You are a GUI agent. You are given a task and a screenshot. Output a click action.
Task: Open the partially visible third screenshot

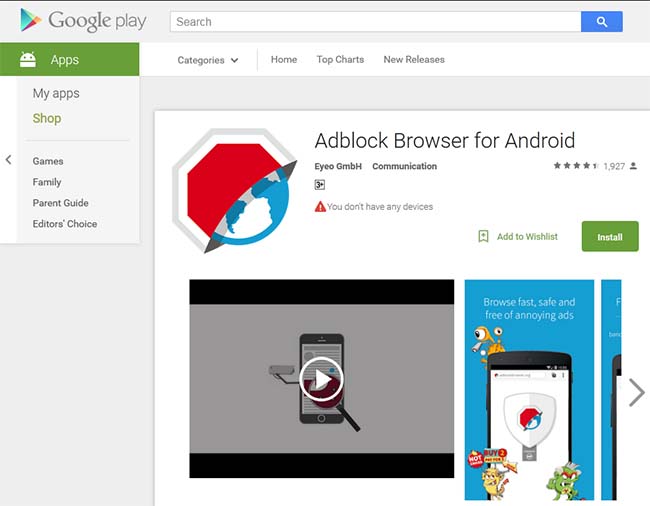(x=611, y=390)
